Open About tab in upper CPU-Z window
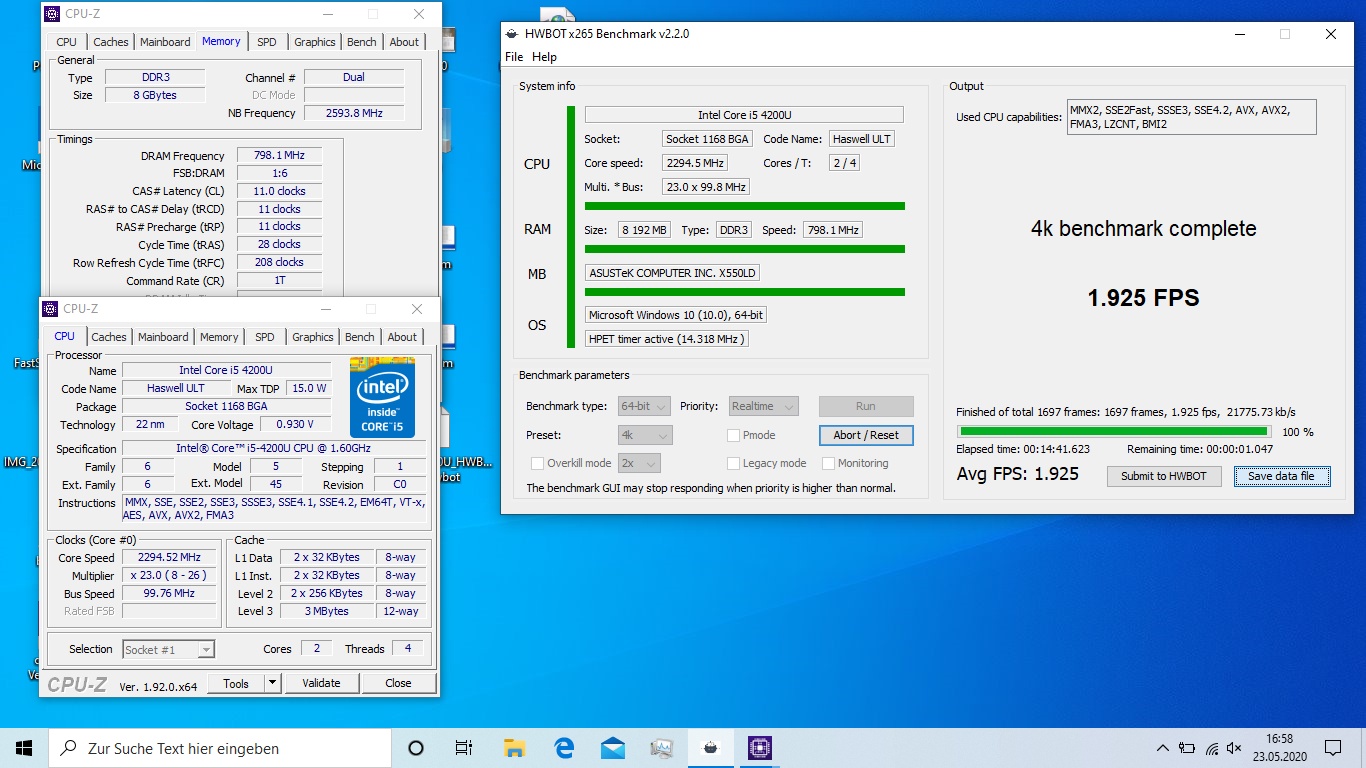The image size is (1366, 768). (x=404, y=42)
